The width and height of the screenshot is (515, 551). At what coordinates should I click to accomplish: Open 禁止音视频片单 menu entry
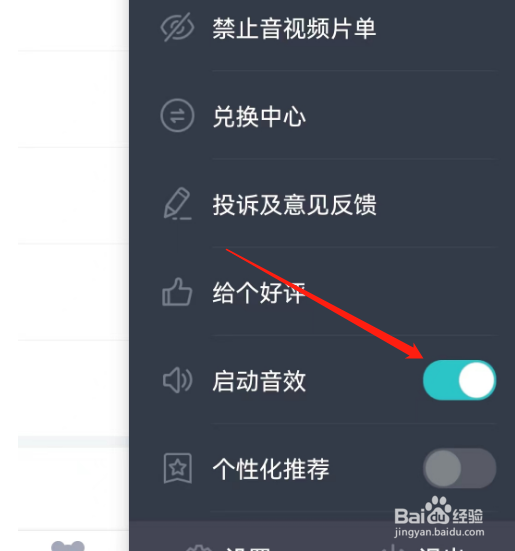294,28
